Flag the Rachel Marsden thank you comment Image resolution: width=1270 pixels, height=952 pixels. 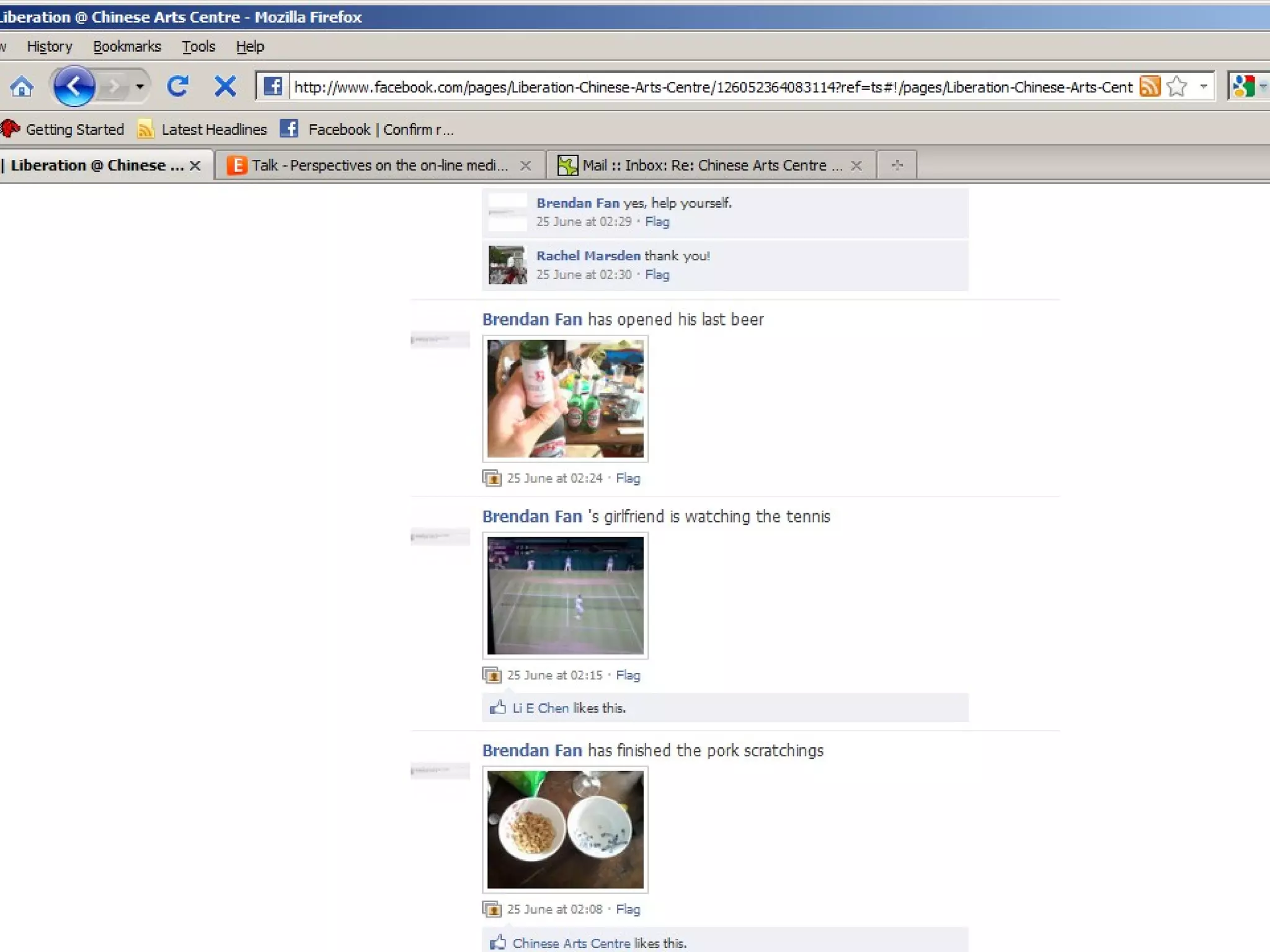click(x=657, y=275)
